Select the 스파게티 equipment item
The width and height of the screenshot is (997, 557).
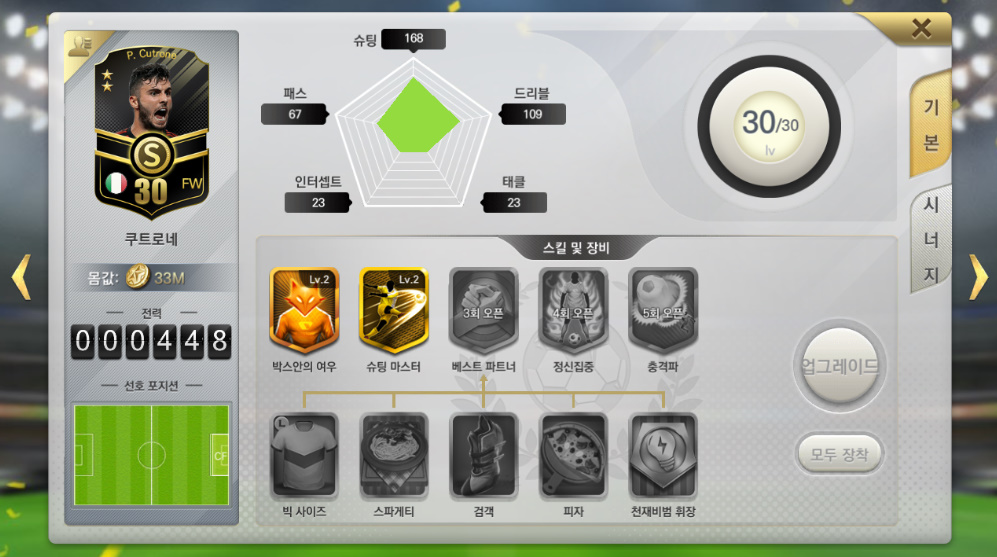coord(394,455)
